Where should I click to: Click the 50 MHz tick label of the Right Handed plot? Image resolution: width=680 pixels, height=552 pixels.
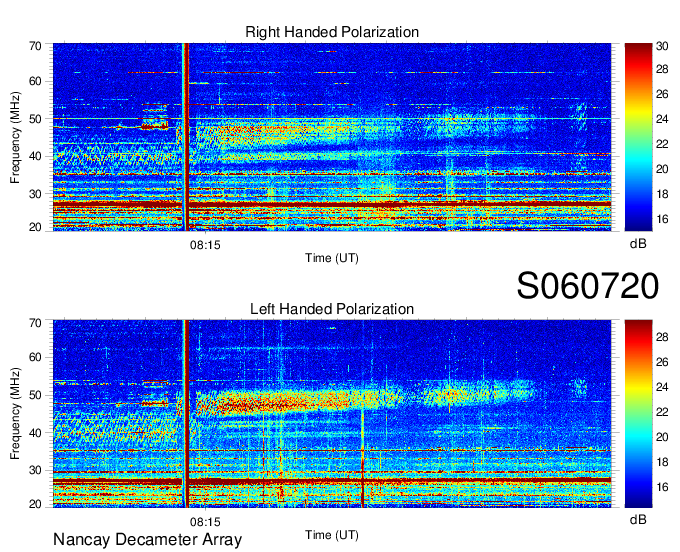click(x=35, y=119)
